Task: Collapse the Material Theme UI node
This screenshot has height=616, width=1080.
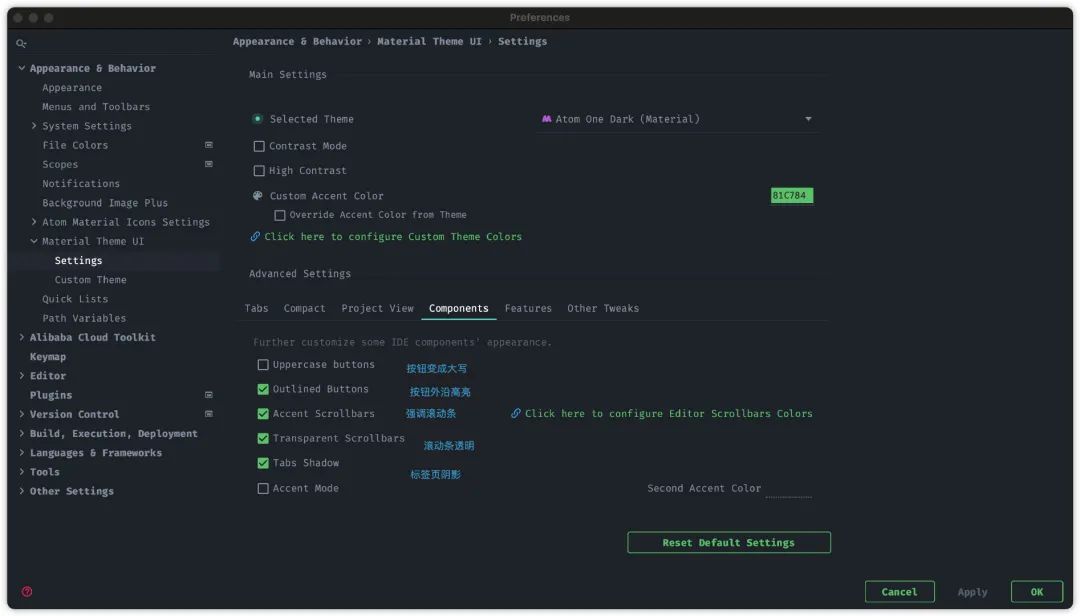Action: (34, 241)
